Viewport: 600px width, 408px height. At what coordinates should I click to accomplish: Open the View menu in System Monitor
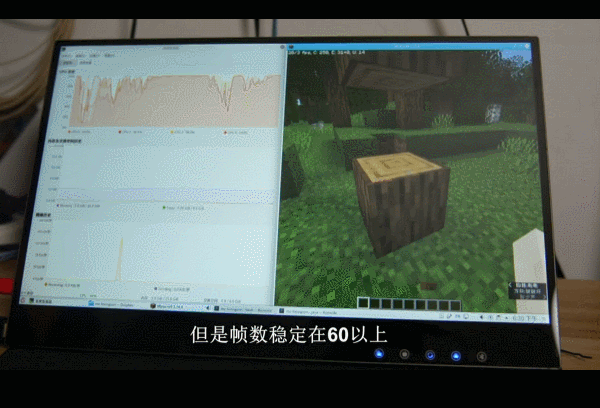[80, 55]
